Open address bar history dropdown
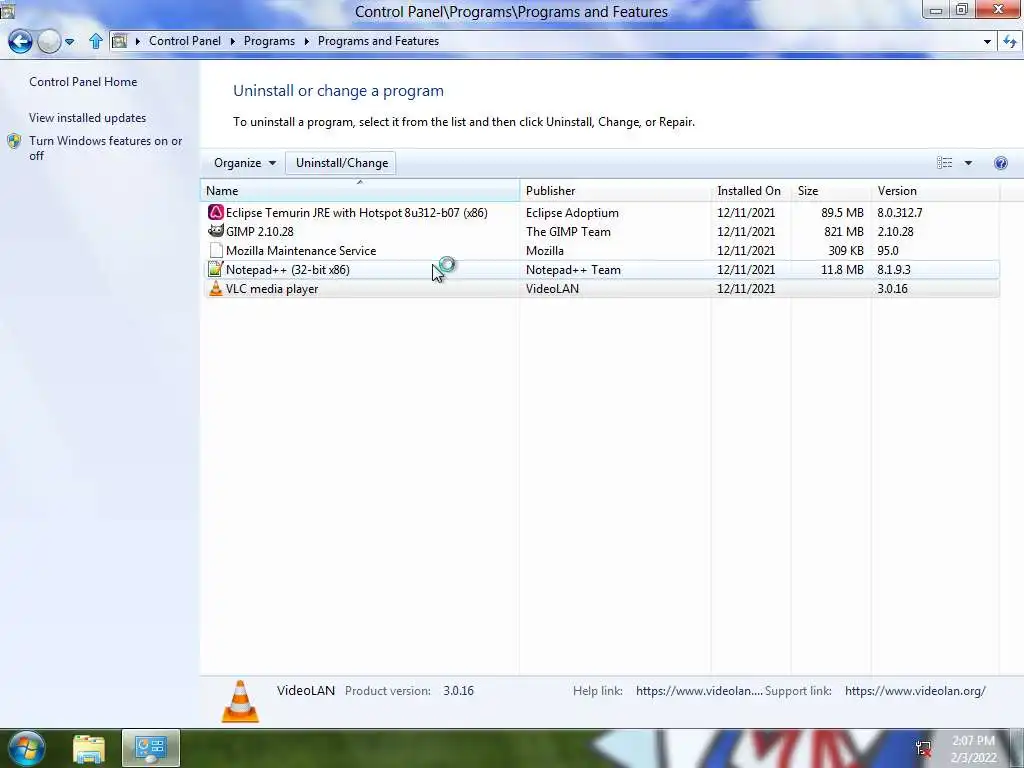The width and height of the screenshot is (1024, 768). 987,42
